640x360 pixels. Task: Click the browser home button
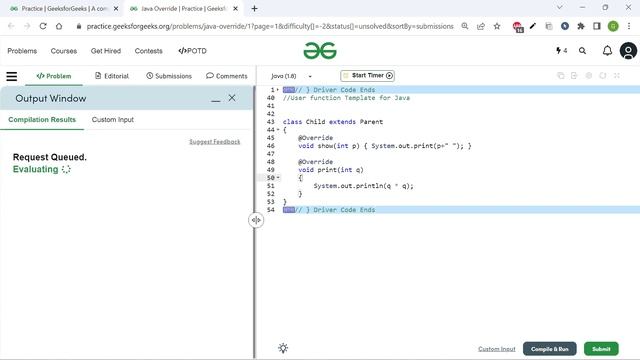[59, 26]
